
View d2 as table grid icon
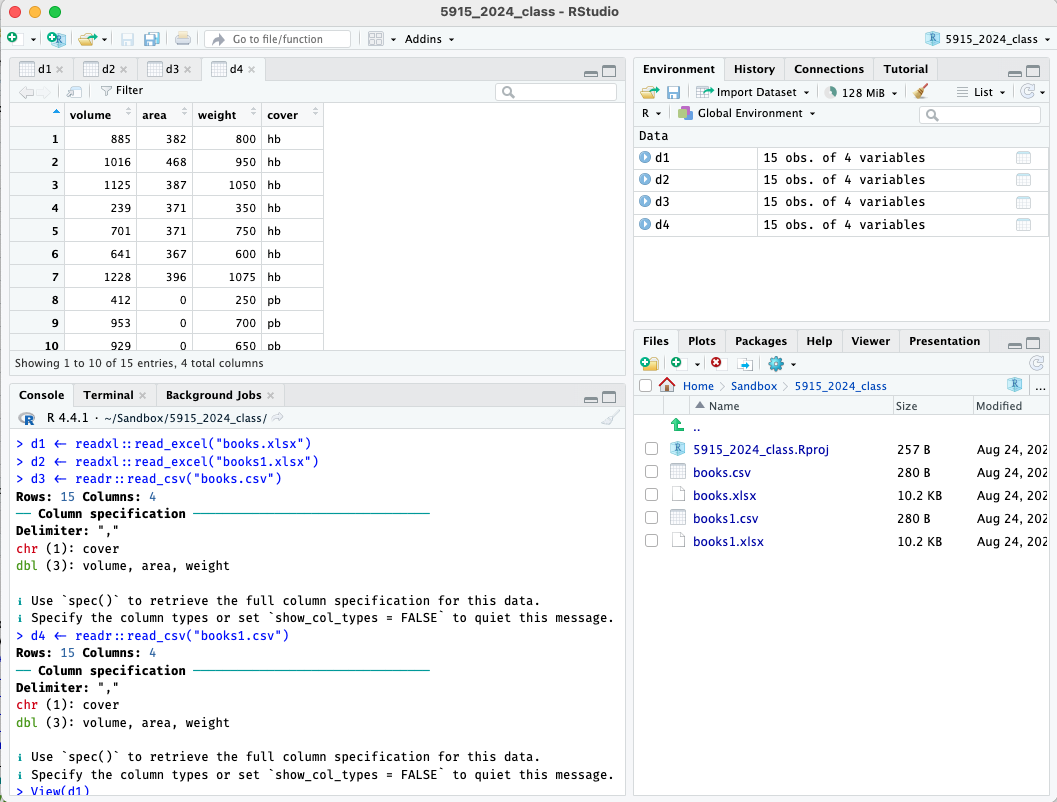(x=1023, y=180)
